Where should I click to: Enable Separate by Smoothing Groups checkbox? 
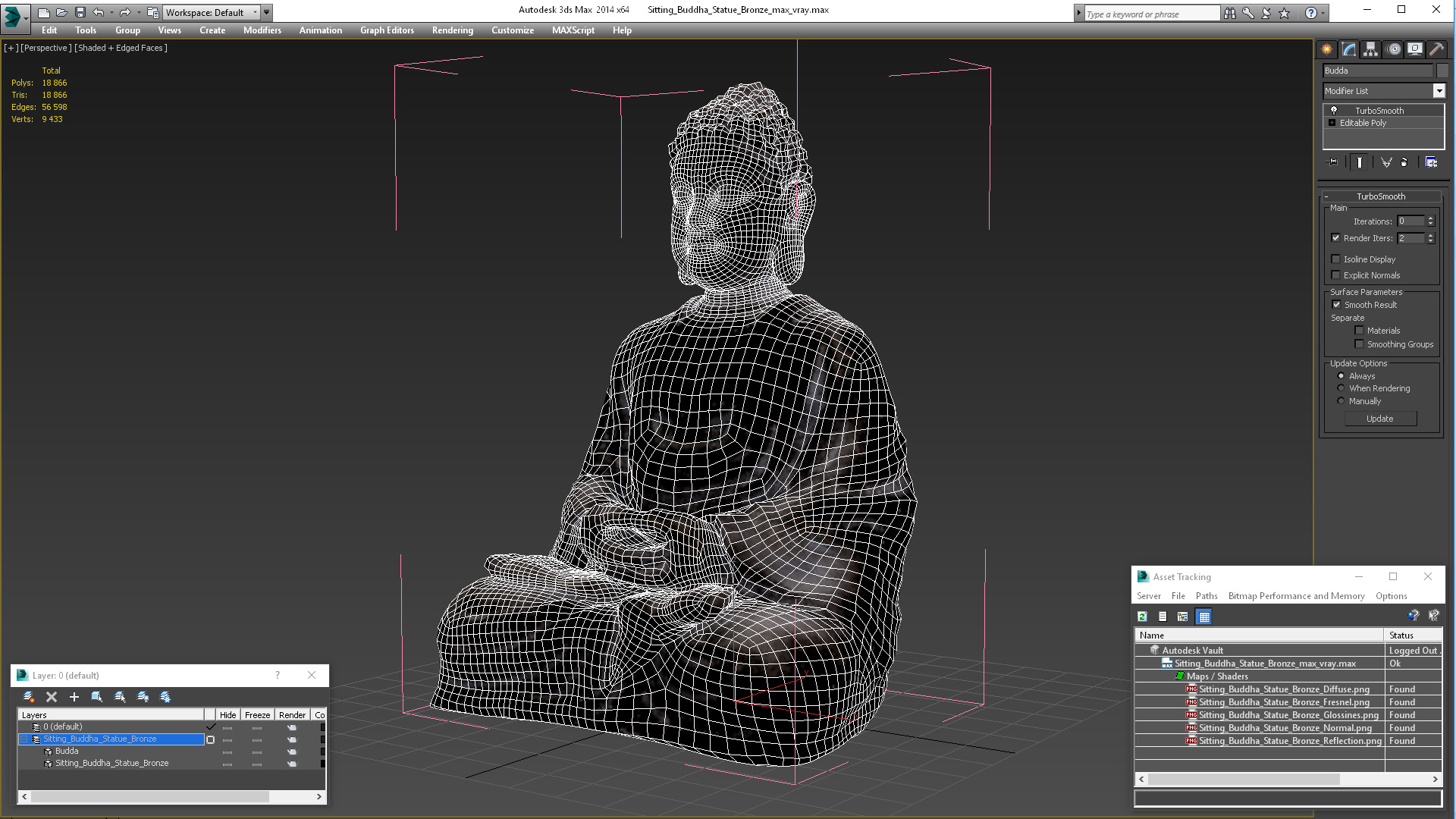pyautogui.click(x=1360, y=344)
